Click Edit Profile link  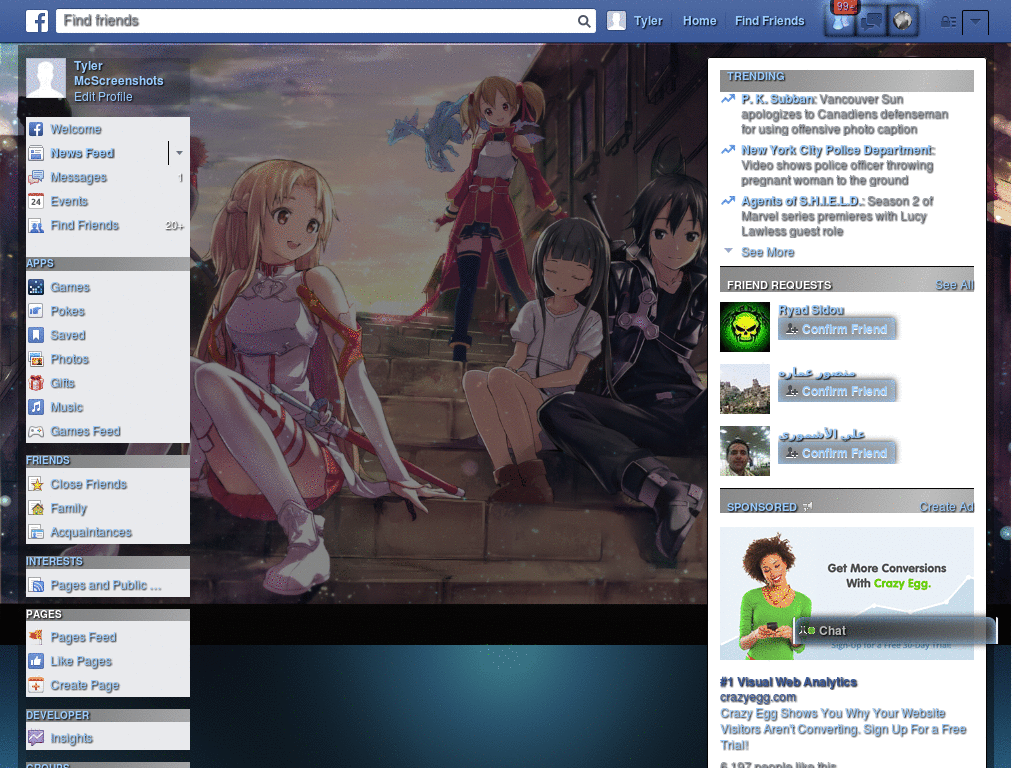coord(103,97)
